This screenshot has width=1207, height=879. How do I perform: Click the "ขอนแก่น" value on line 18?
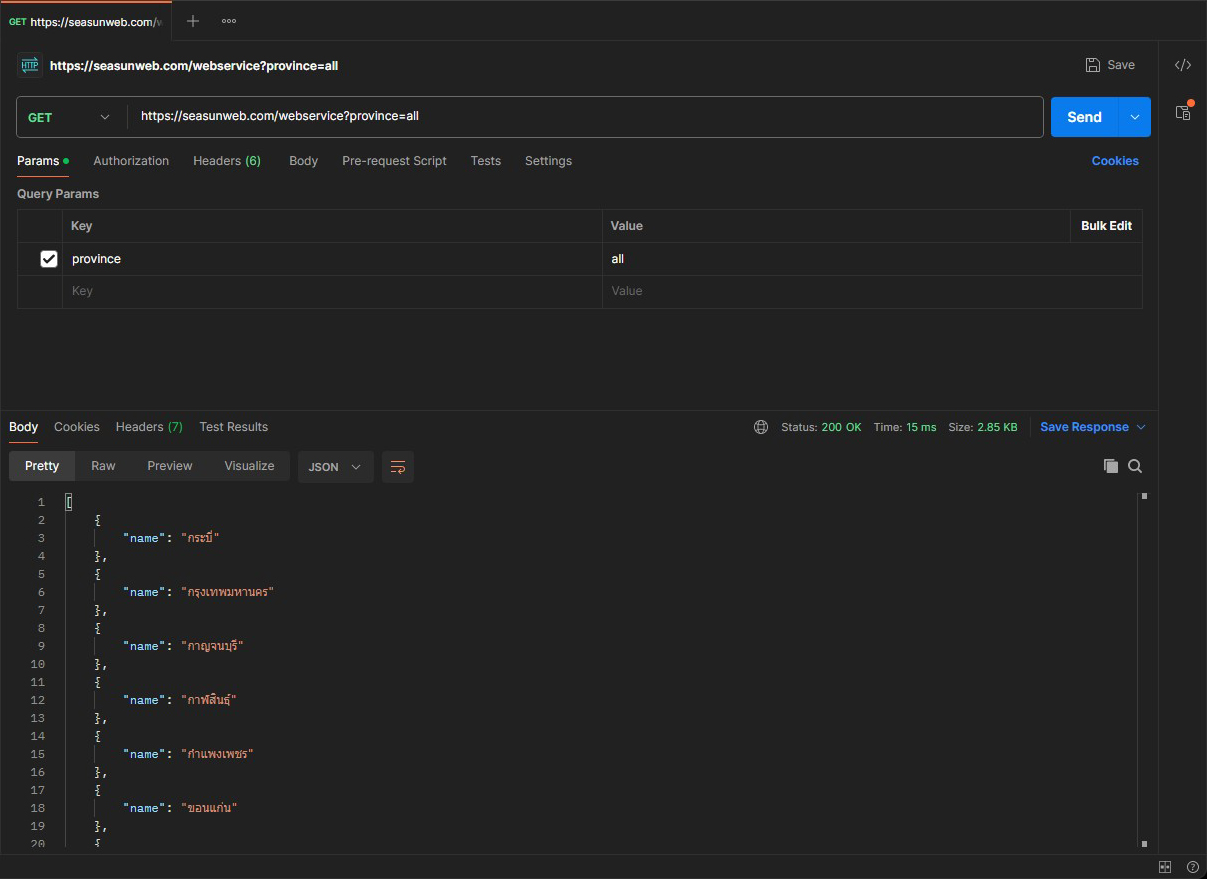coord(209,808)
